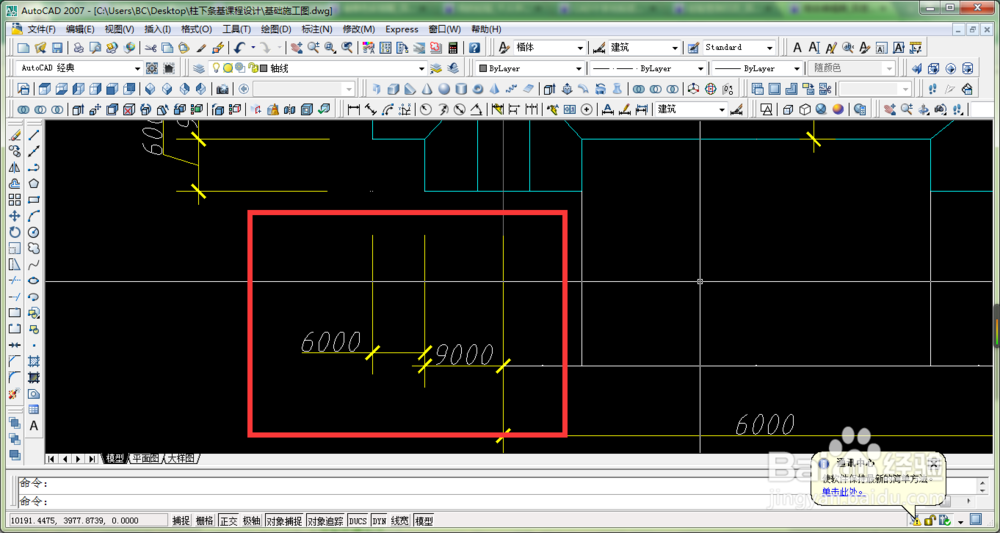Toggle DYN dynamic input button
The width and height of the screenshot is (1000, 533).
click(x=379, y=521)
